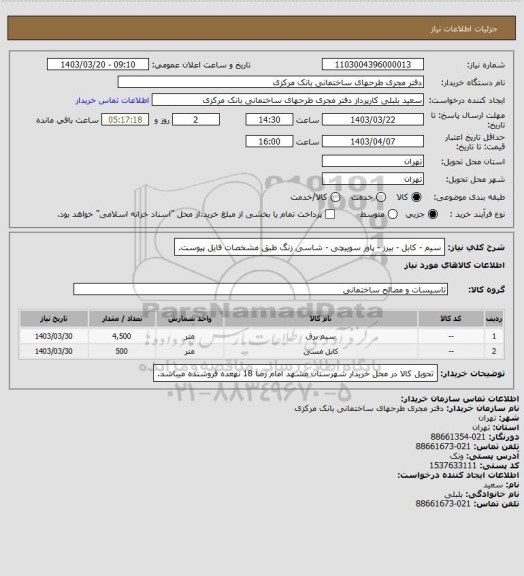Click the تاریخ نیاز column header

point(54,318)
